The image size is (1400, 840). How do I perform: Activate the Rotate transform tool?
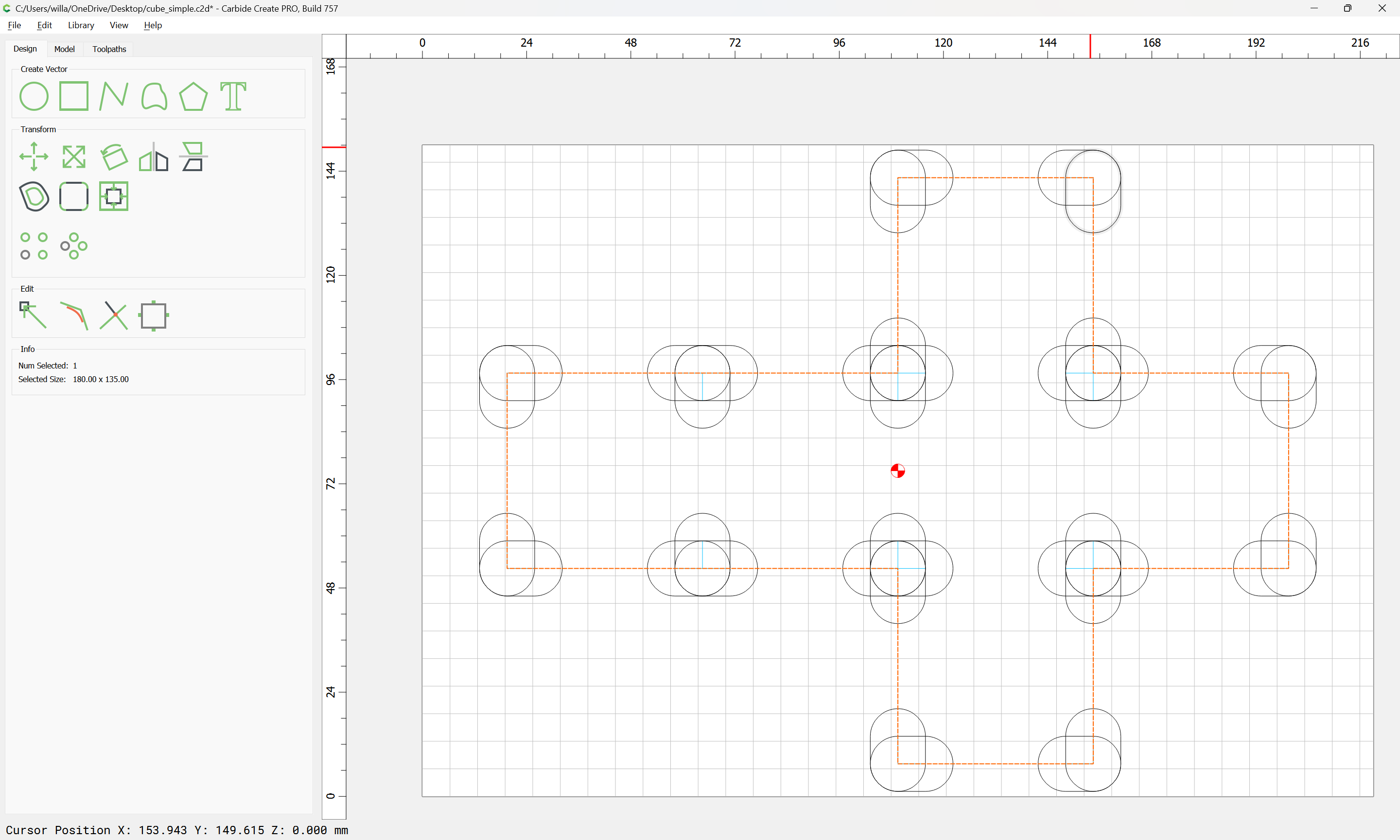click(x=114, y=157)
